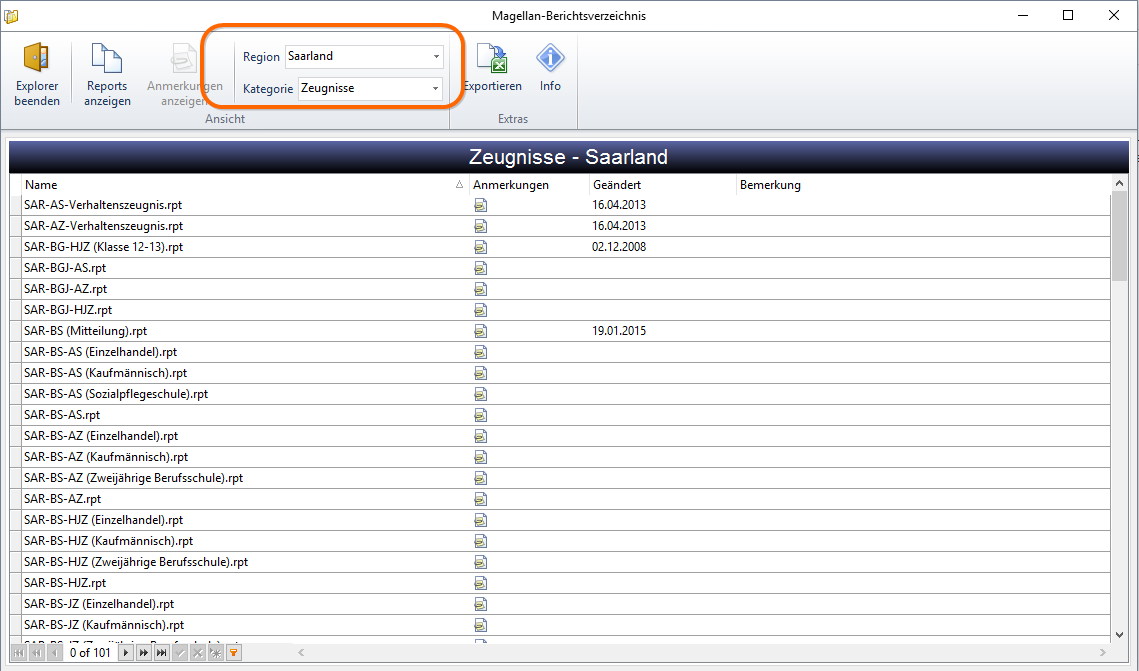Click next page double-arrow in navigator

(144, 653)
